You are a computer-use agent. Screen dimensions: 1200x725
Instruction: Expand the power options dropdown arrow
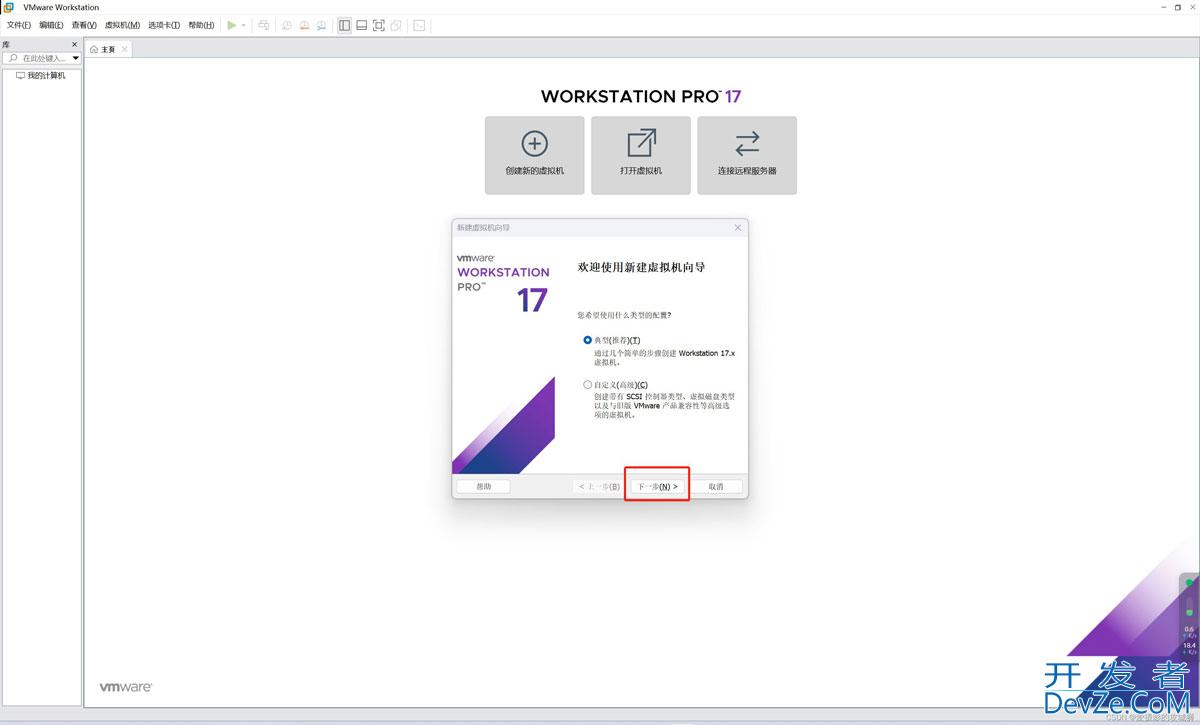243,25
